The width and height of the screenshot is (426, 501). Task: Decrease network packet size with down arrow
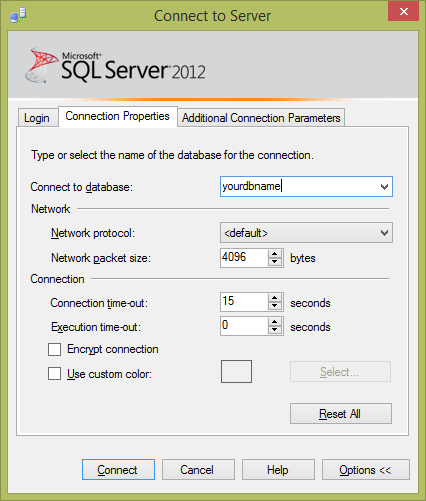click(275, 262)
